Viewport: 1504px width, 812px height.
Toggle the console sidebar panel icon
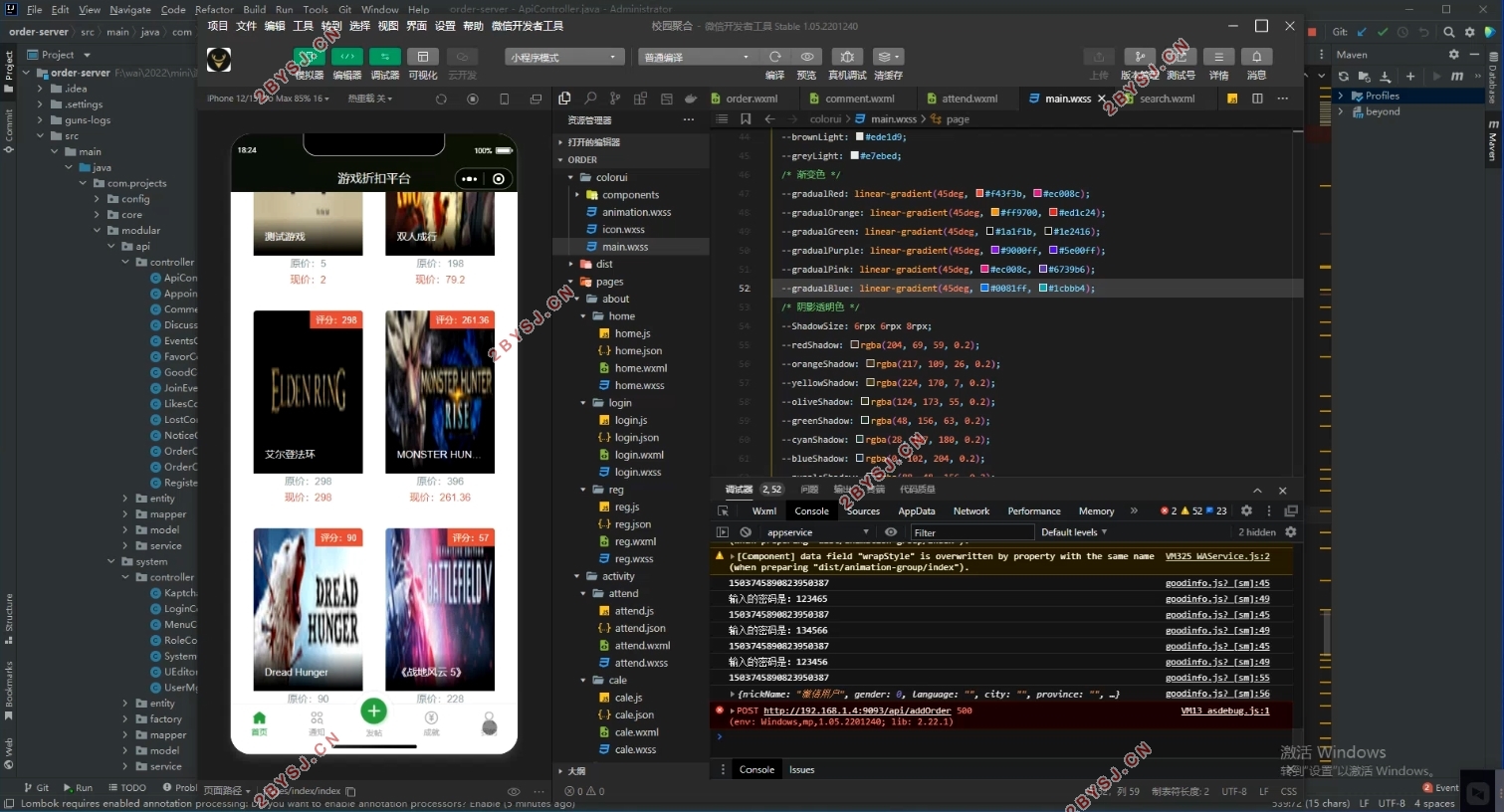724,532
